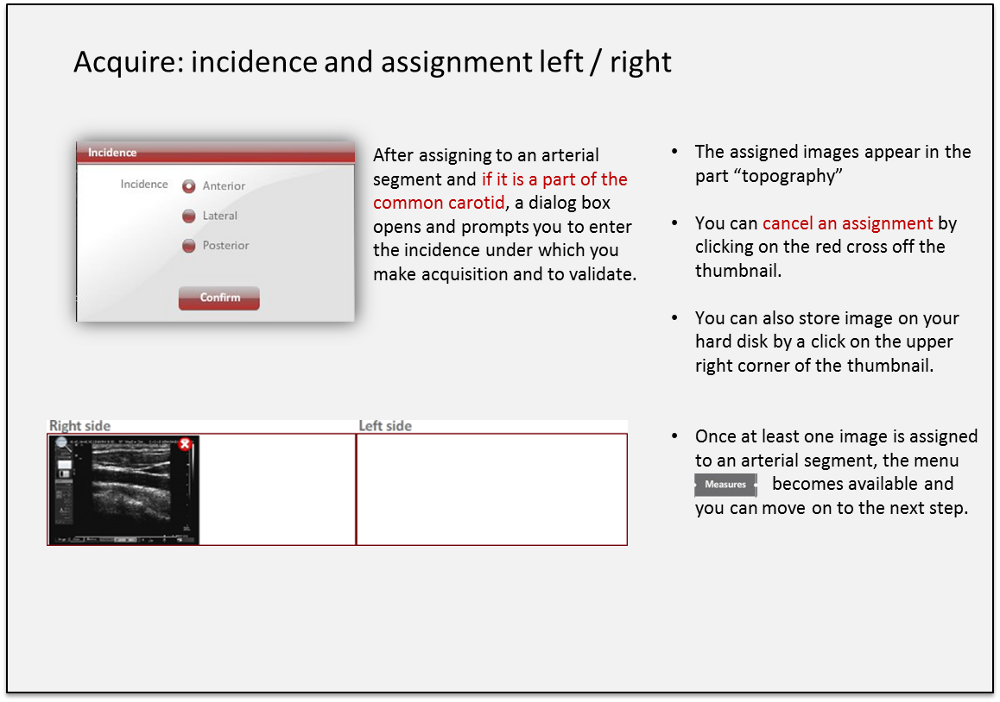Click the Incidence dialog title bar
The width and height of the screenshot is (1000, 702).
point(215,152)
